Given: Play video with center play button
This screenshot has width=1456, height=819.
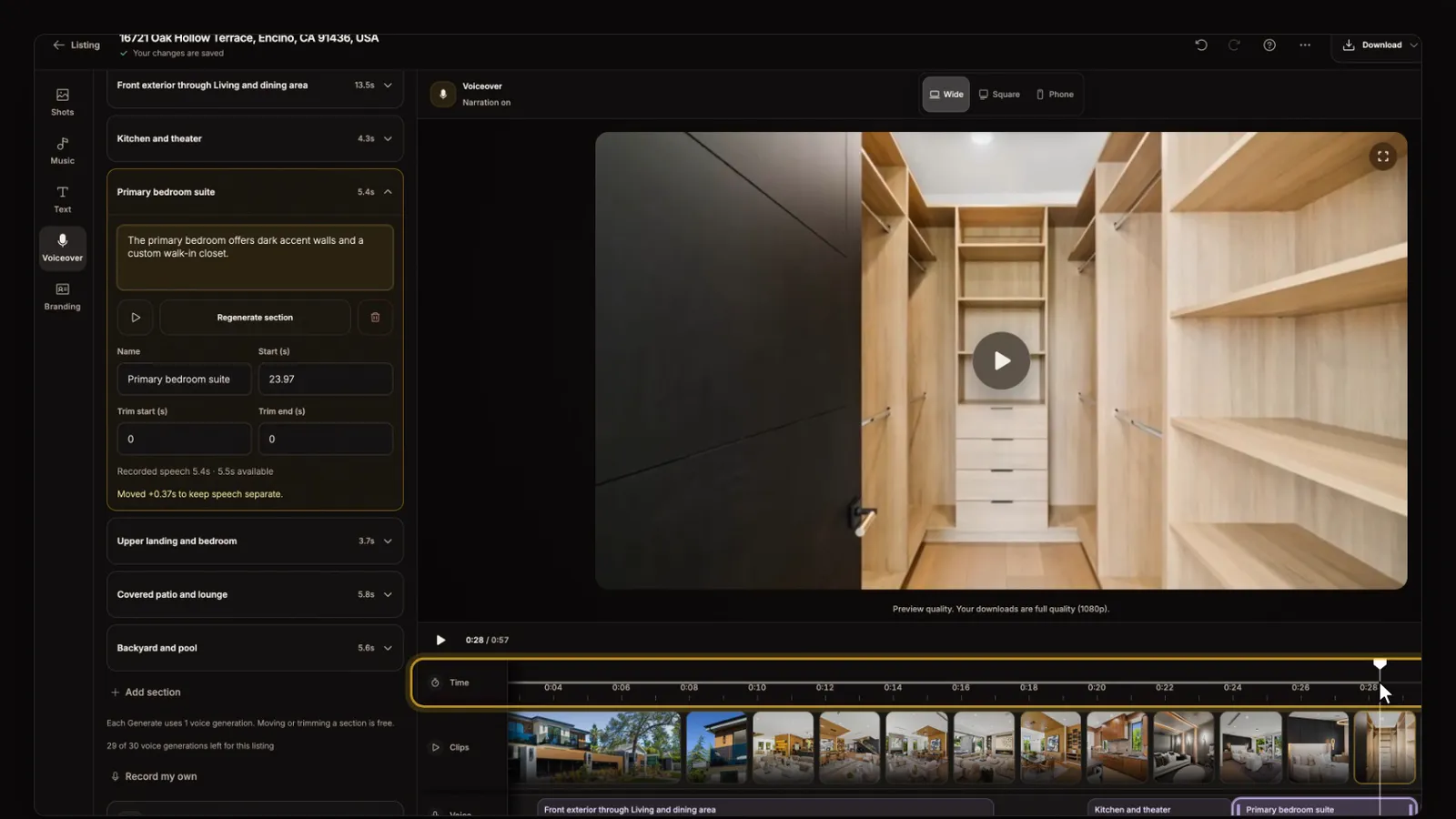Looking at the screenshot, I should pyautogui.click(x=1001, y=361).
